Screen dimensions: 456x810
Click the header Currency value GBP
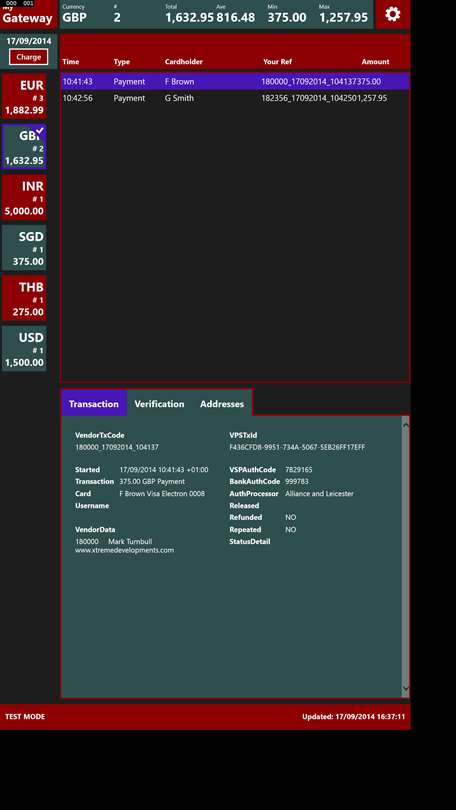click(x=74, y=17)
